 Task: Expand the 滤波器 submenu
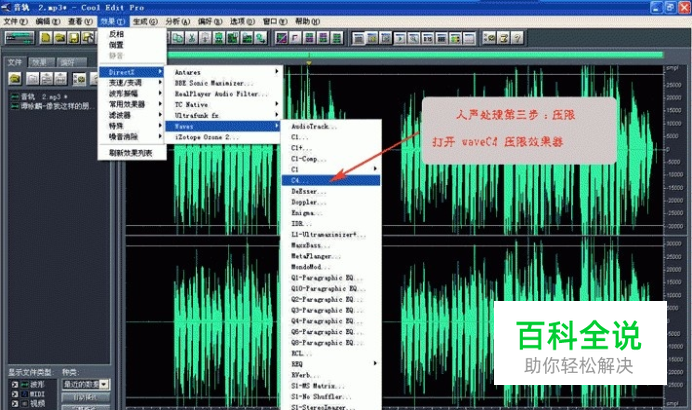(132, 115)
